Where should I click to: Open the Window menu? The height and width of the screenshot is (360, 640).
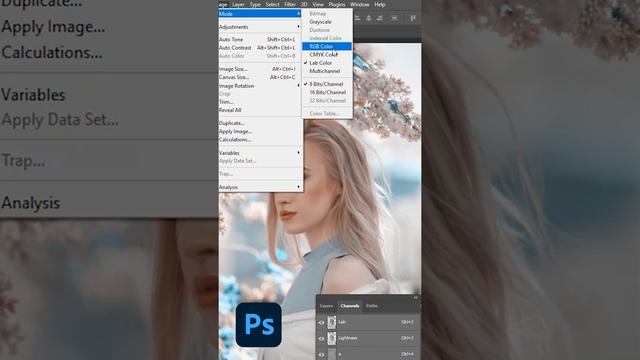(x=360, y=4)
